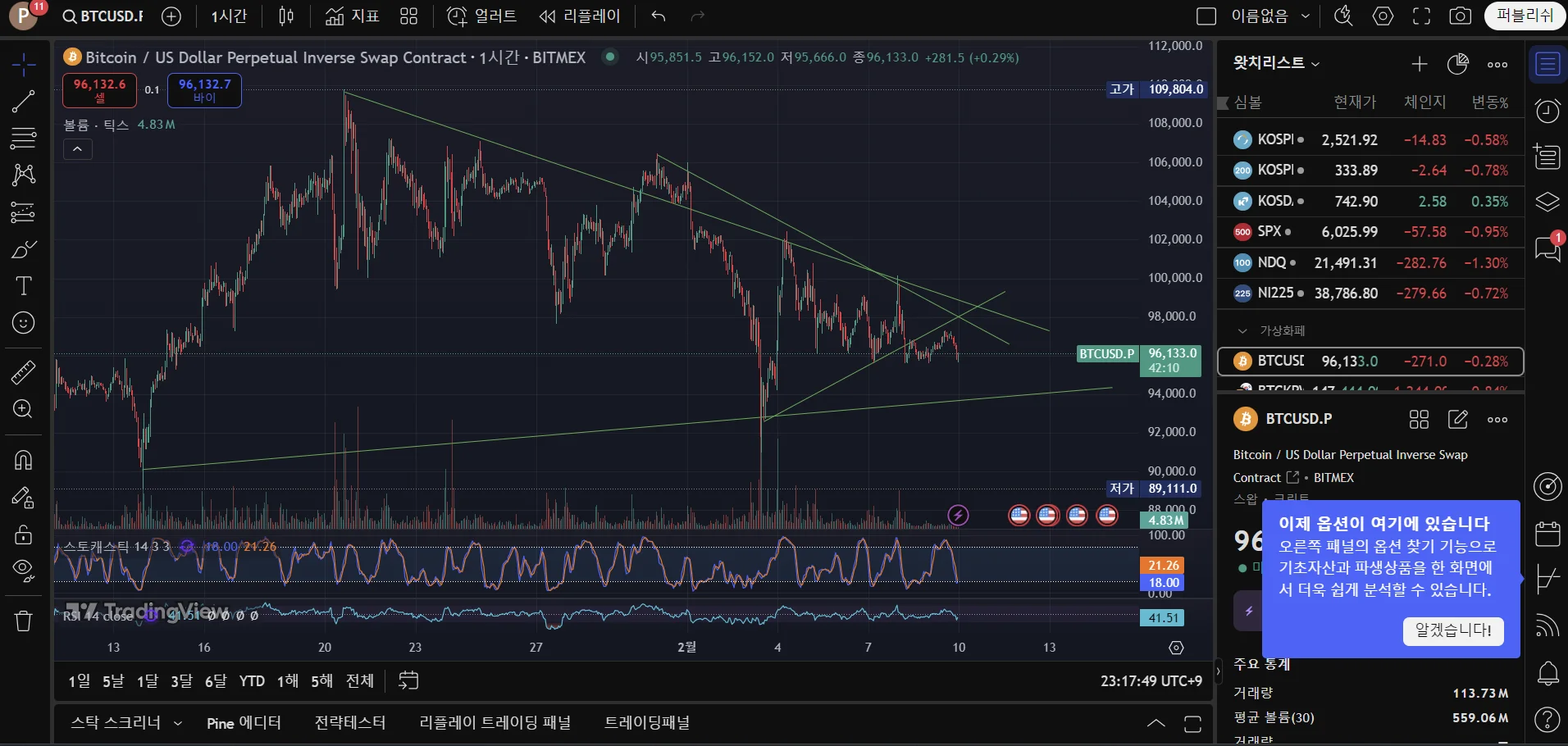1568x746 pixels.
Task: Open the notifications bell panel
Action: [1547, 674]
